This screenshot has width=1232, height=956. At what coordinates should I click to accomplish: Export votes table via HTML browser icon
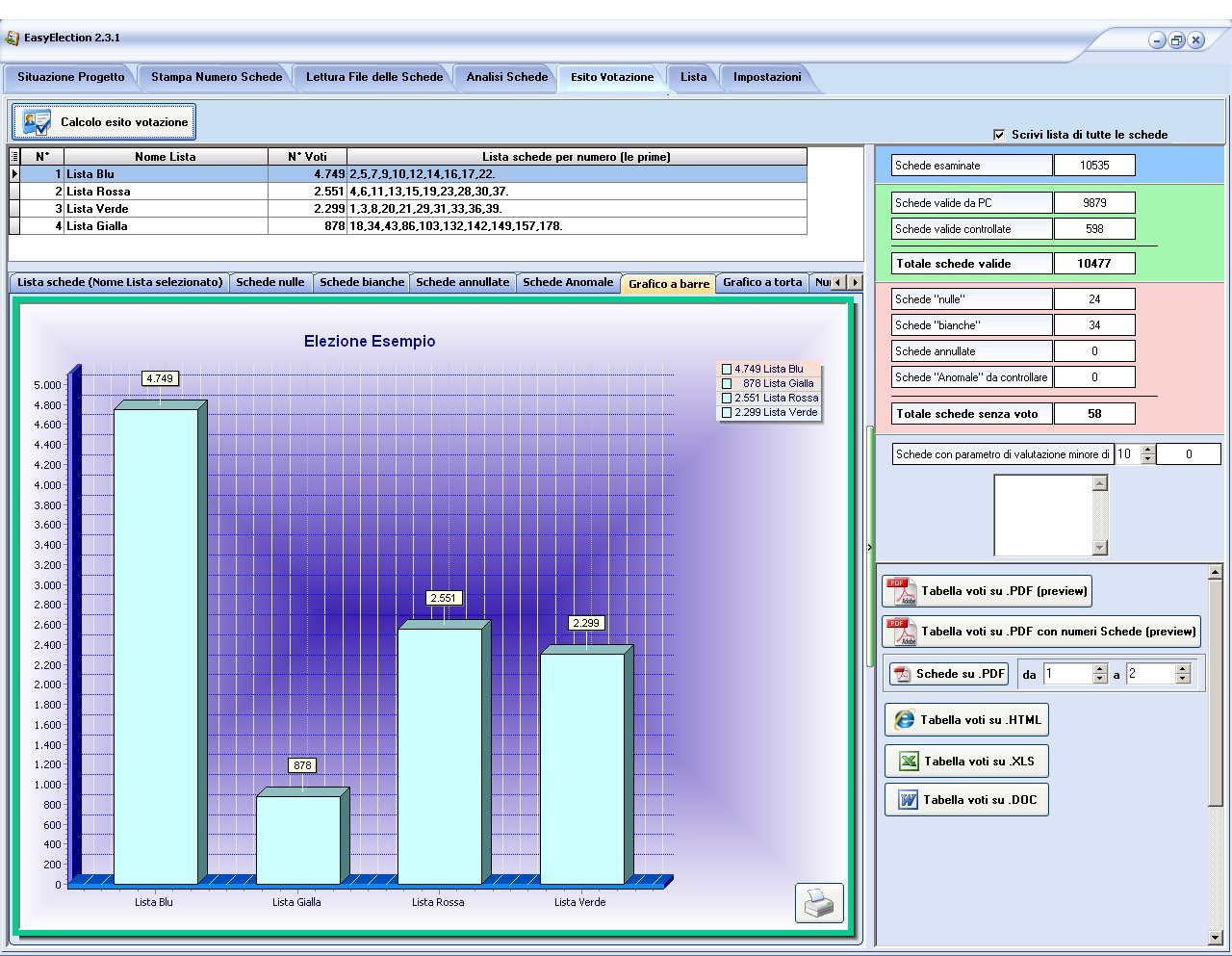[905, 720]
